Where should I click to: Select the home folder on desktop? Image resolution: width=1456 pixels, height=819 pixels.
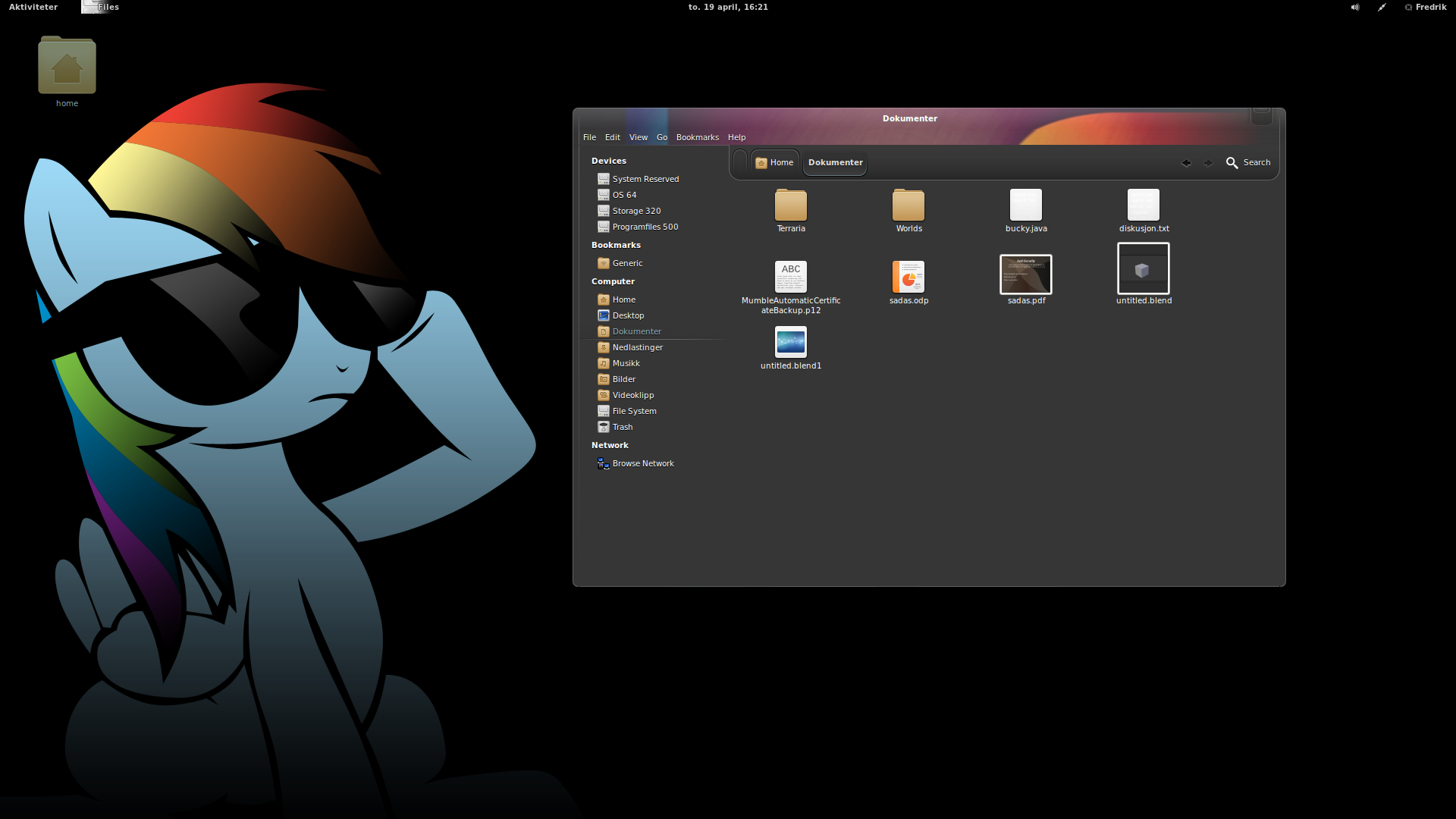(x=67, y=71)
